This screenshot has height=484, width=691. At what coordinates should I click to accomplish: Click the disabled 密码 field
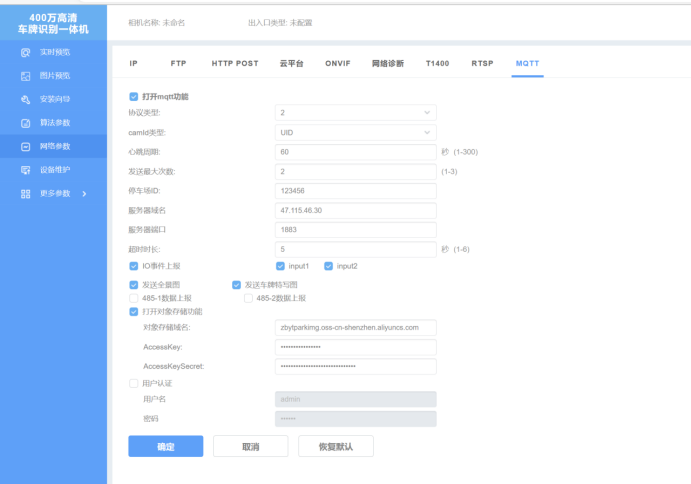coord(356,419)
